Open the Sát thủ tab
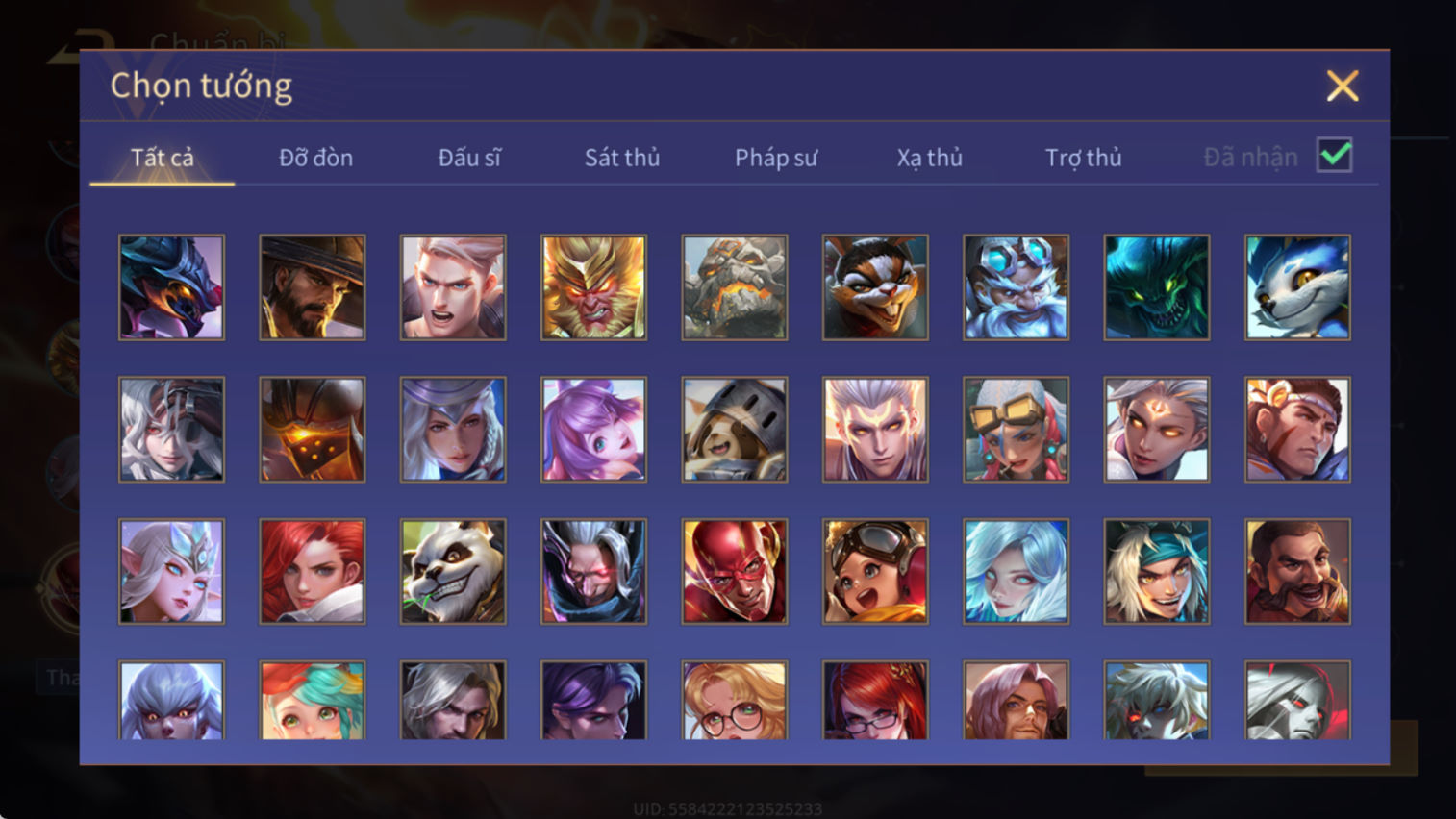The height and width of the screenshot is (819, 1456). [x=622, y=158]
